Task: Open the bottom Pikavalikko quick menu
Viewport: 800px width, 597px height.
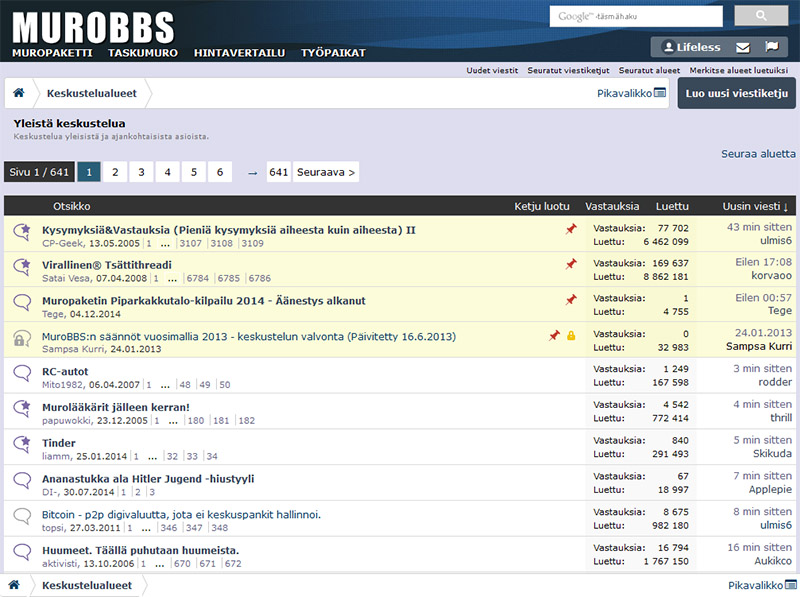Action: [762, 585]
